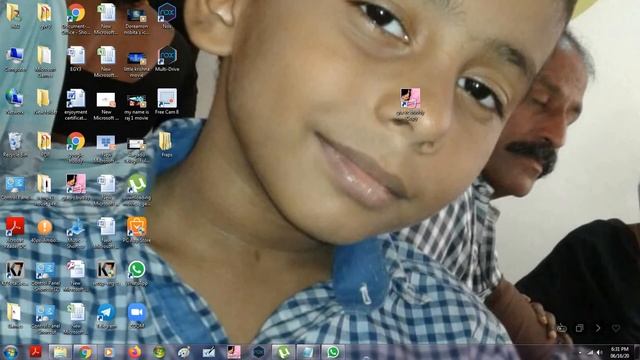Select the Recycle Bin icon

pyautogui.click(x=15, y=144)
